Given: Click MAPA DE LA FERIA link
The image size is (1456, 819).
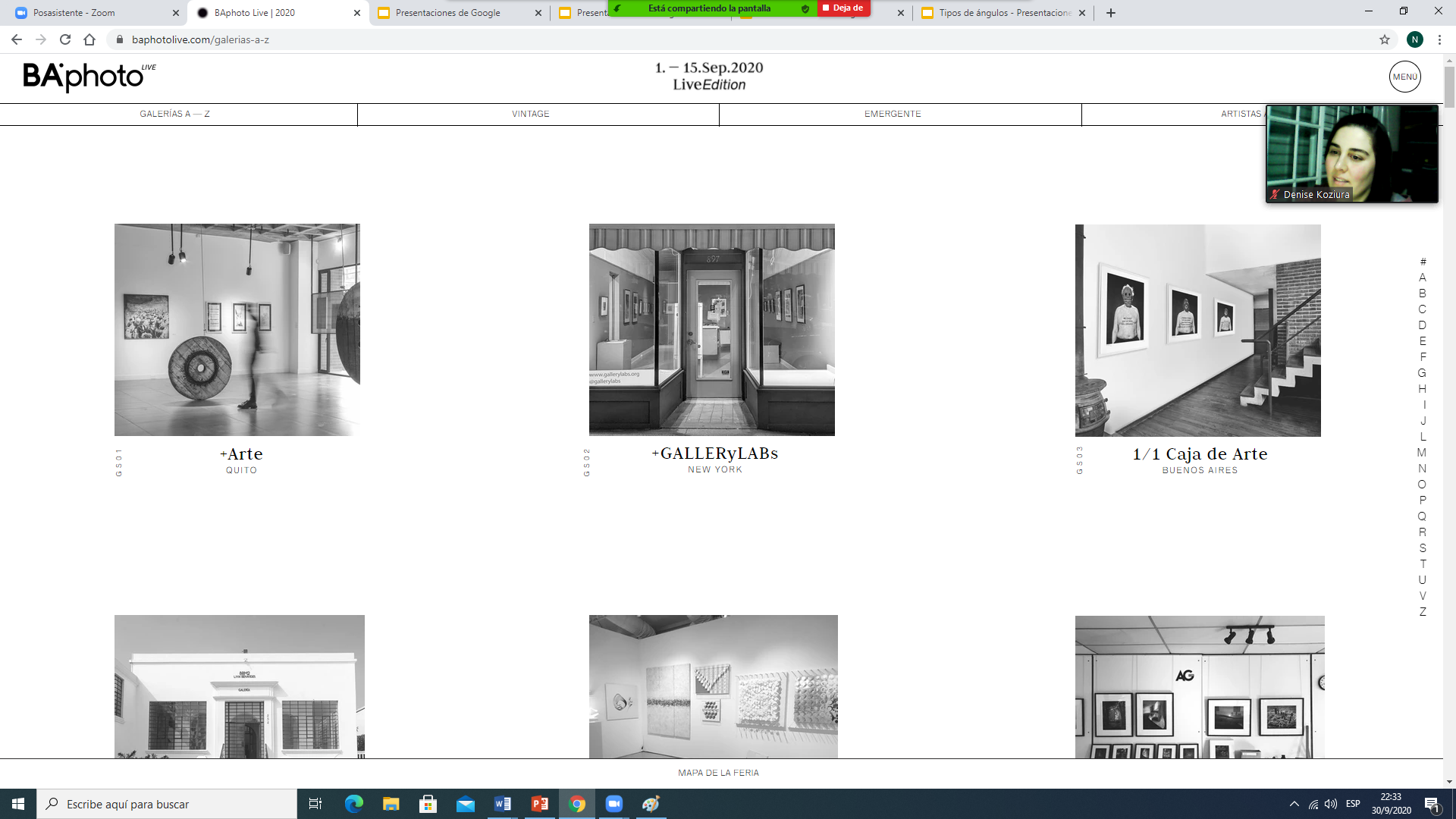Looking at the screenshot, I should click(718, 773).
